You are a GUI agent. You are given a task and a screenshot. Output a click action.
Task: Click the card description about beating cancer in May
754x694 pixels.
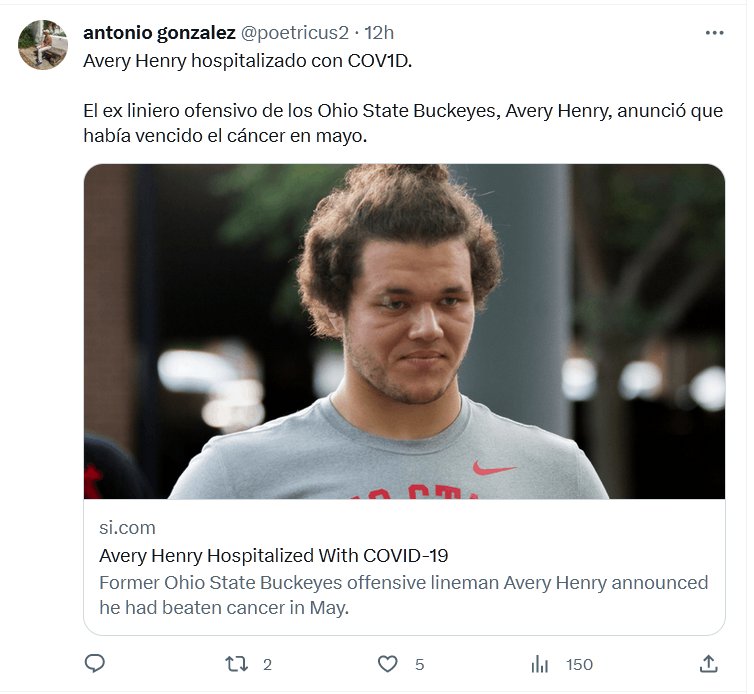403,594
